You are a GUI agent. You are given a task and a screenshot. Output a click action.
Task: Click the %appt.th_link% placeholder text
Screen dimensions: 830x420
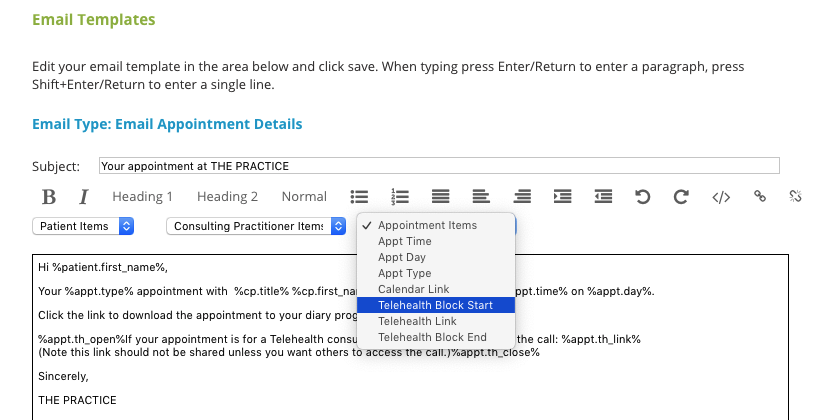pyautogui.click(x=601, y=339)
